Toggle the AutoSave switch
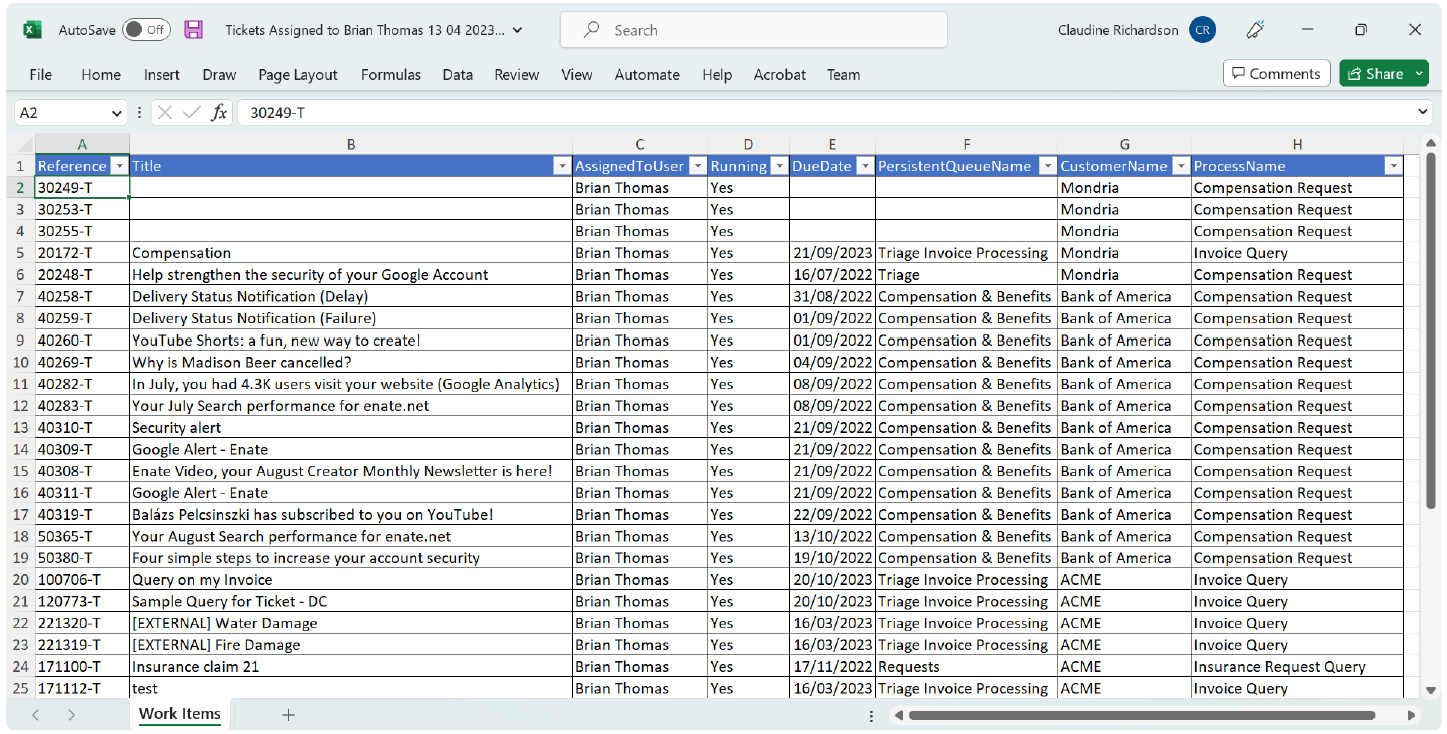 (x=146, y=30)
